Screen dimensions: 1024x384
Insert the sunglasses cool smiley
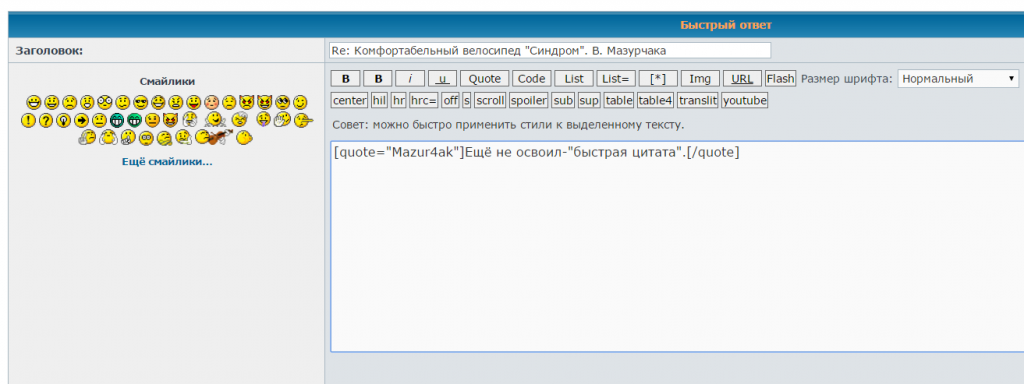coord(140,103)
